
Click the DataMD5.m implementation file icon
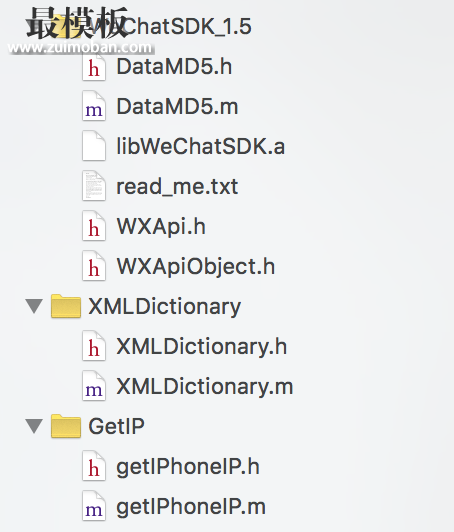tap(94, 106)
